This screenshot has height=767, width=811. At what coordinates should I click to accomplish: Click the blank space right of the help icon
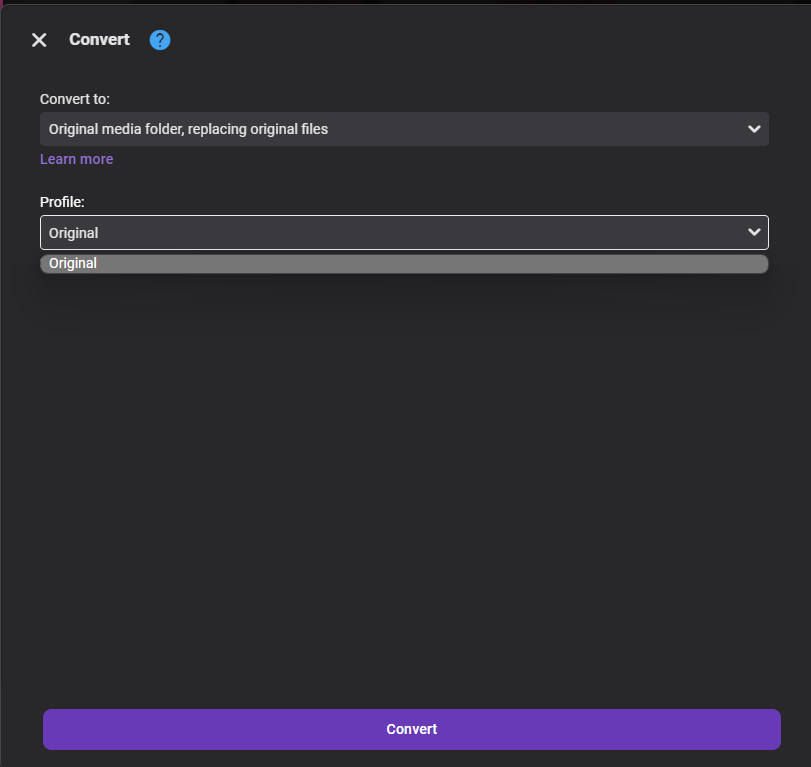[x=450, y=40]
